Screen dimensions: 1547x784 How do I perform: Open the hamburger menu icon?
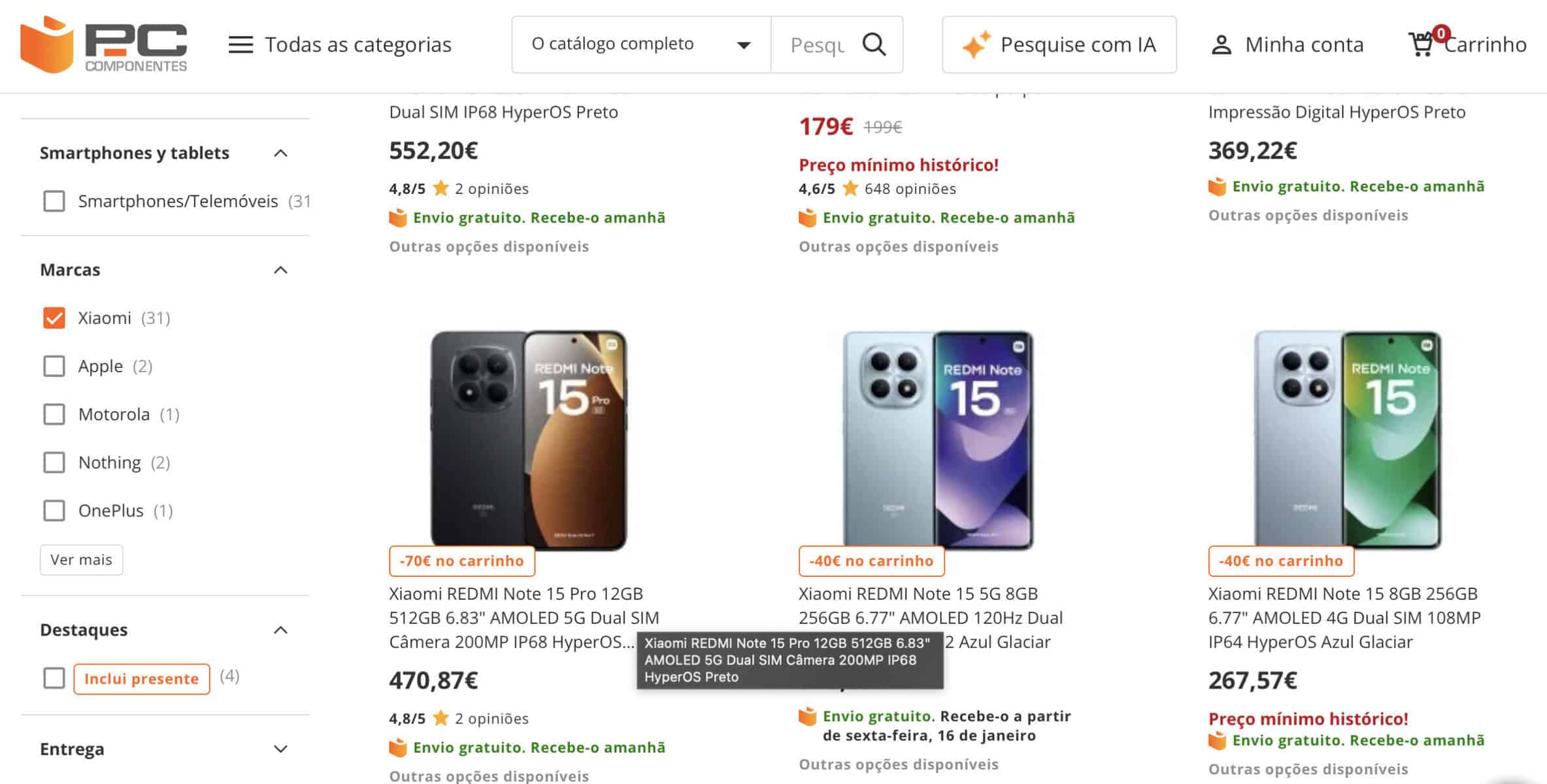pos(240,44)
